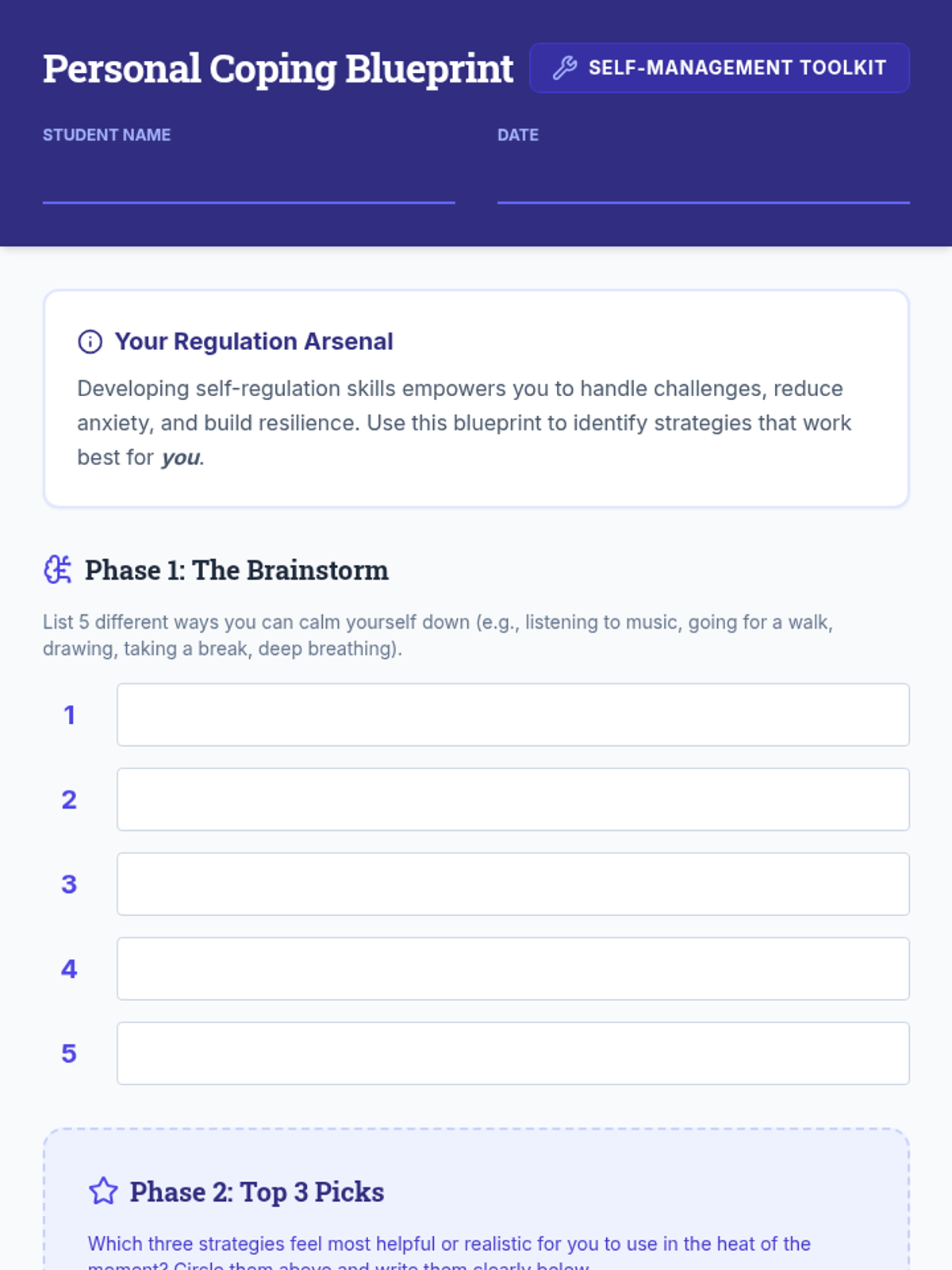Click the italic word "you" in description

coord(180,458)
